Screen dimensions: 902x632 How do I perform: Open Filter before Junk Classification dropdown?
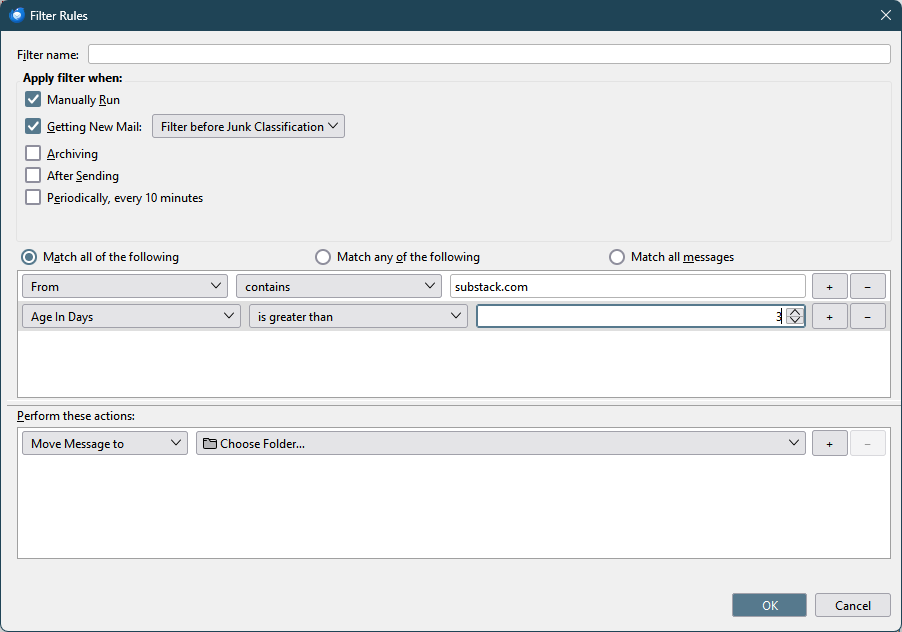click(x=248, y=127)
